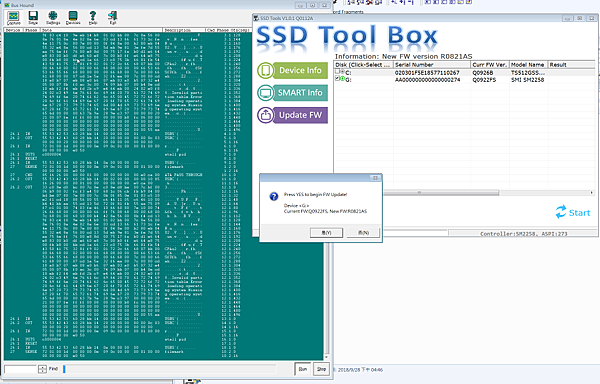Screen dimensions: 600x384
Task: Click the right arrow of disk list scrollbar
Action: coord(592,192)
